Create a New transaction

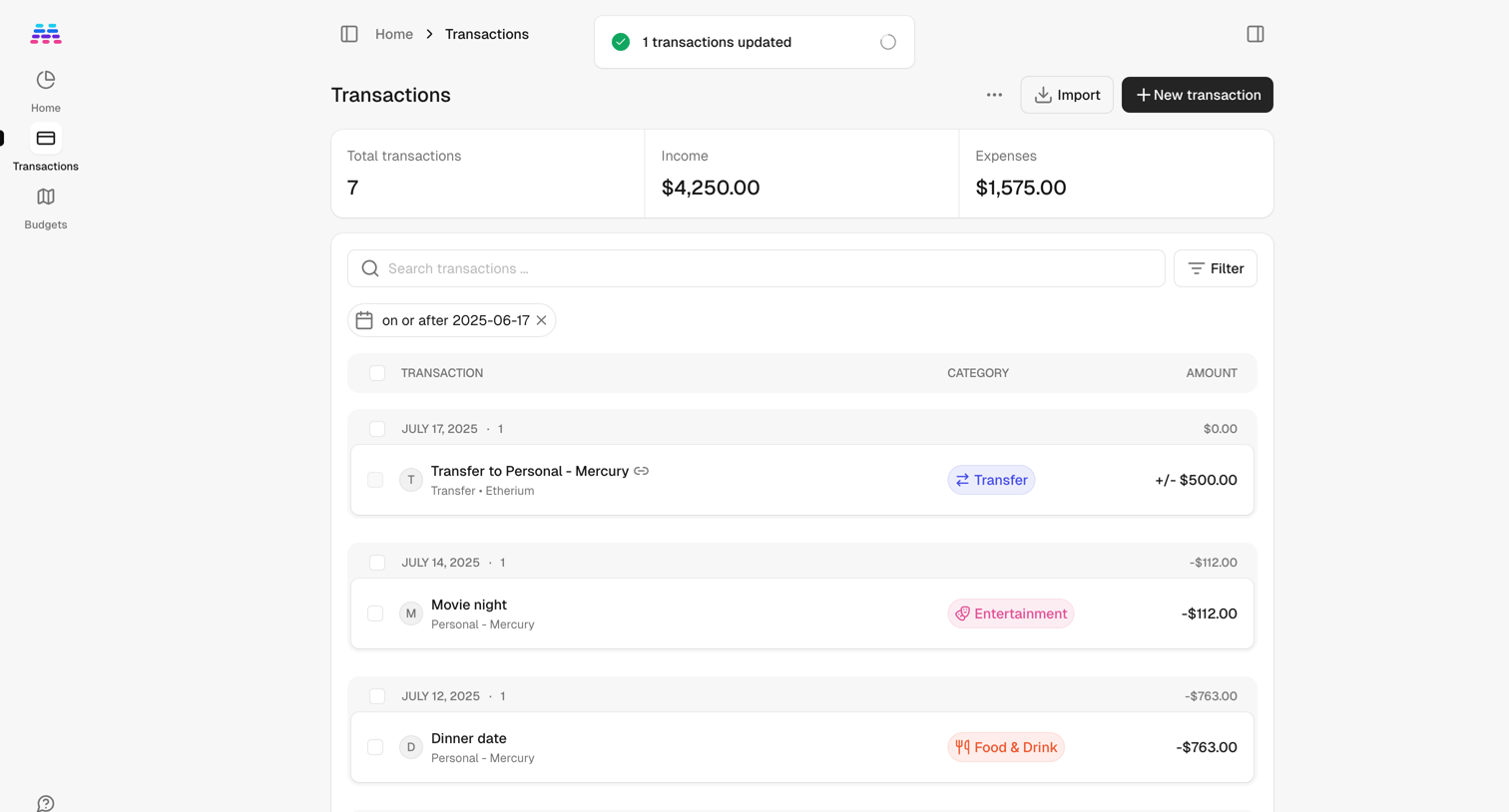1197,95
